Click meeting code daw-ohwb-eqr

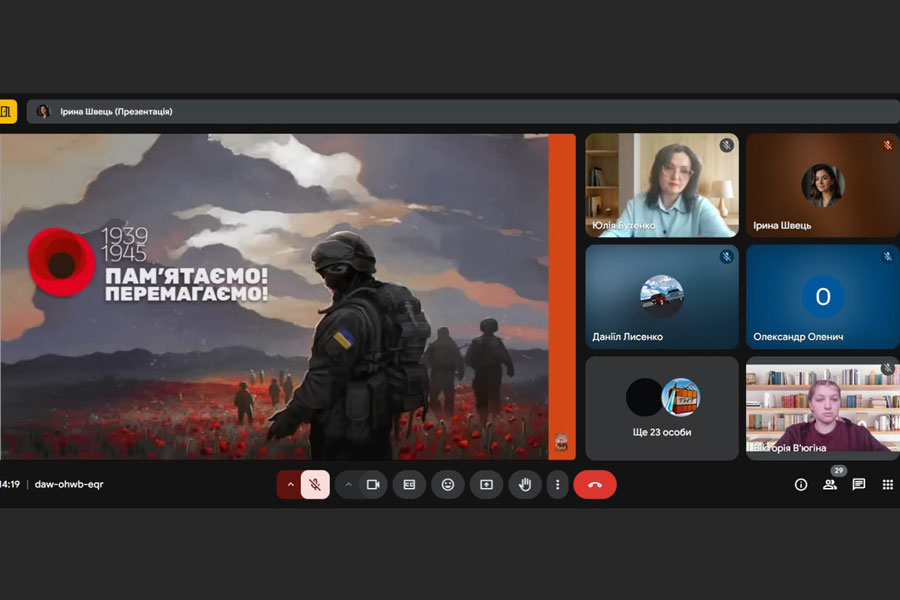click(69, 484)
